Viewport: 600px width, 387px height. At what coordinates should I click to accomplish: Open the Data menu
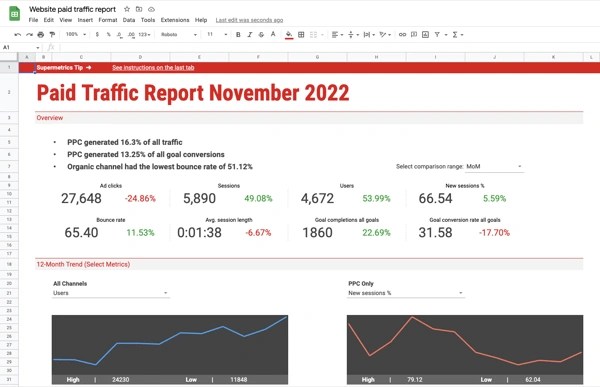click(129, 20)
